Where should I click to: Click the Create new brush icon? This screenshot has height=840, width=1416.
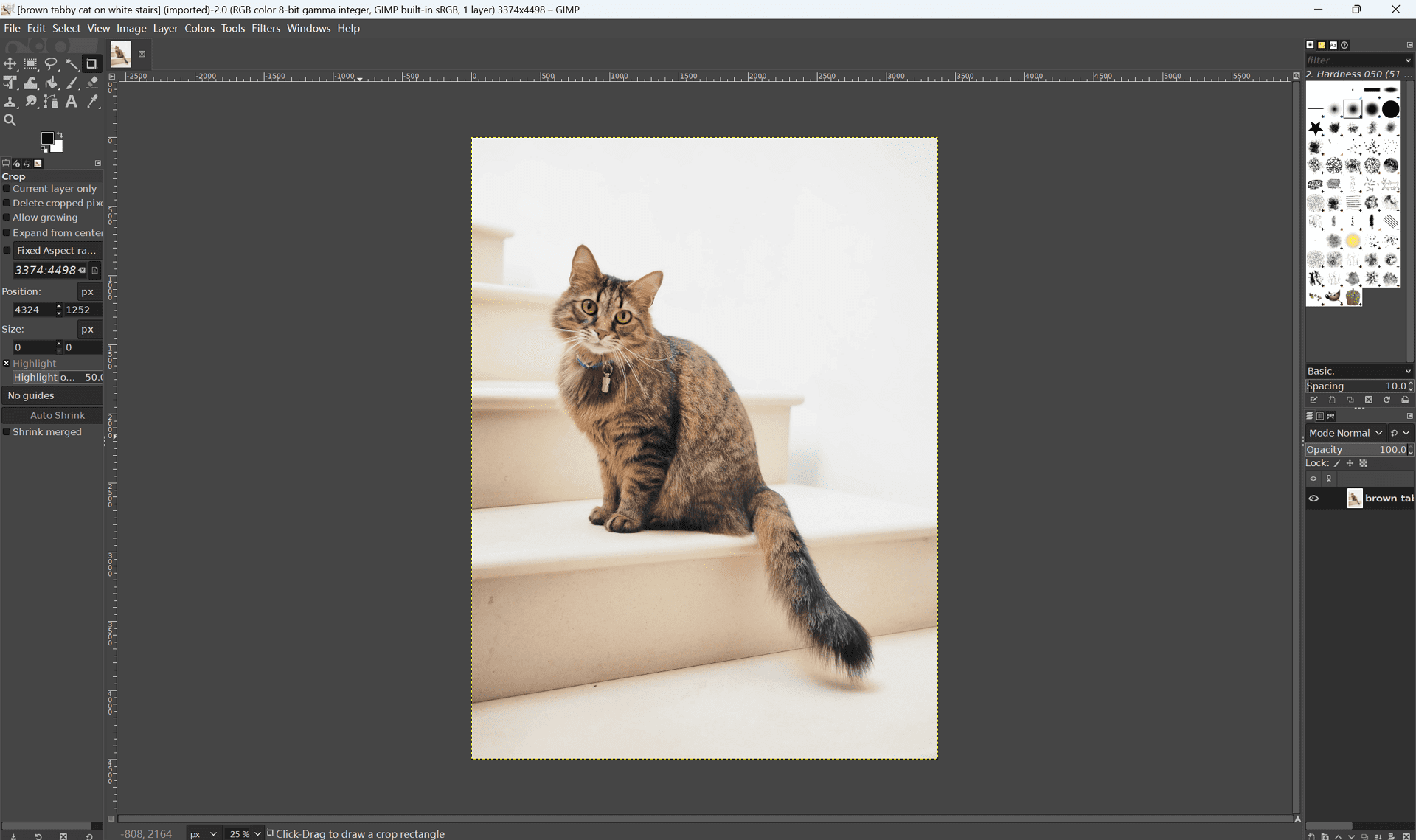[1332, 400]
